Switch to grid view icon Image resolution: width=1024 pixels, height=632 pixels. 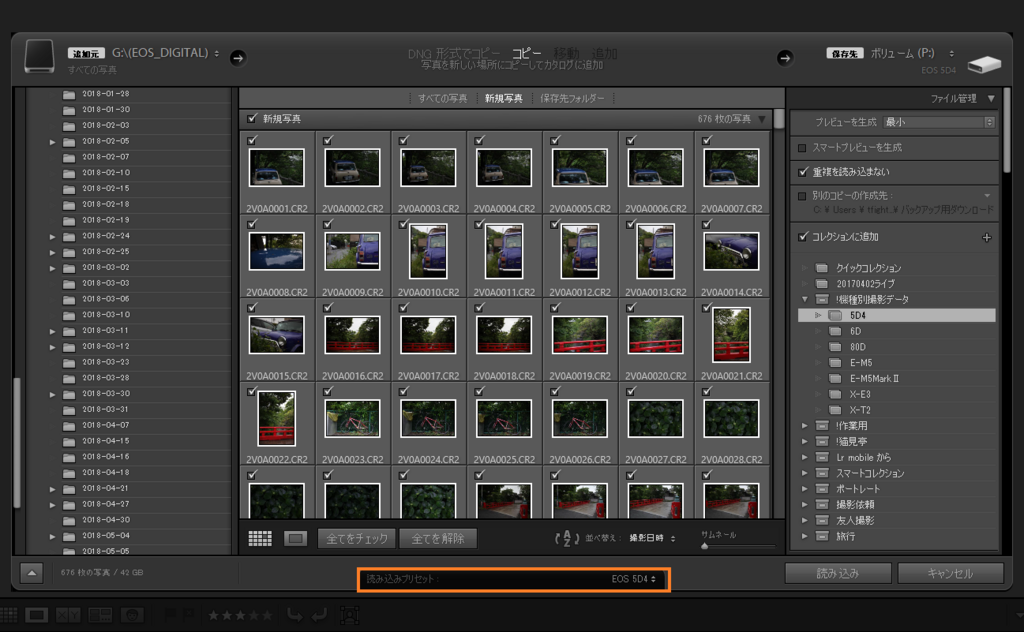click(260, 539)
